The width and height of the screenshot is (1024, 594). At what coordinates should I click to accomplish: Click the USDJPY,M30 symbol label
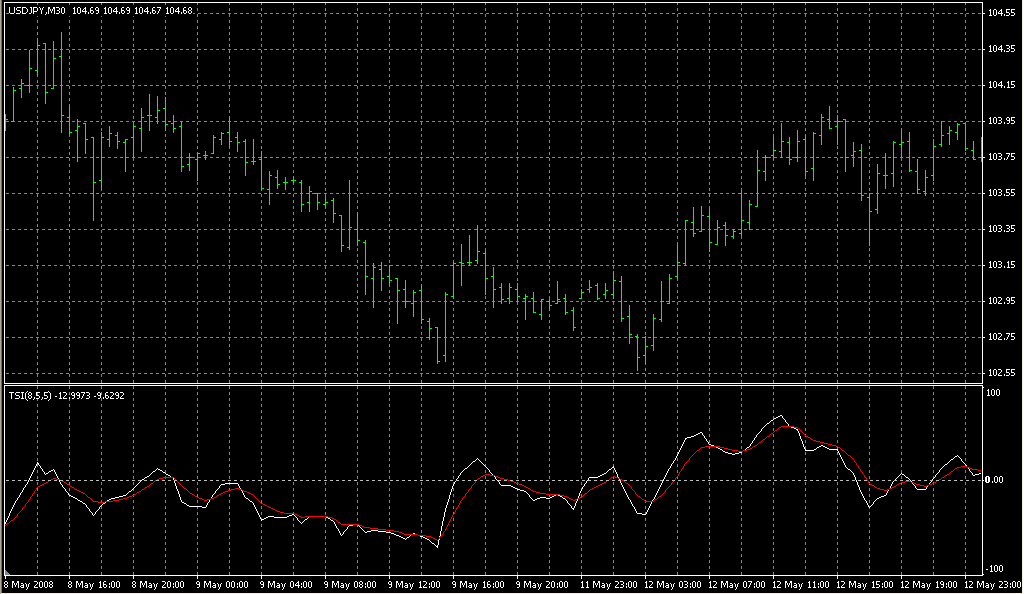pyautogui.click(x=37, y=10)
